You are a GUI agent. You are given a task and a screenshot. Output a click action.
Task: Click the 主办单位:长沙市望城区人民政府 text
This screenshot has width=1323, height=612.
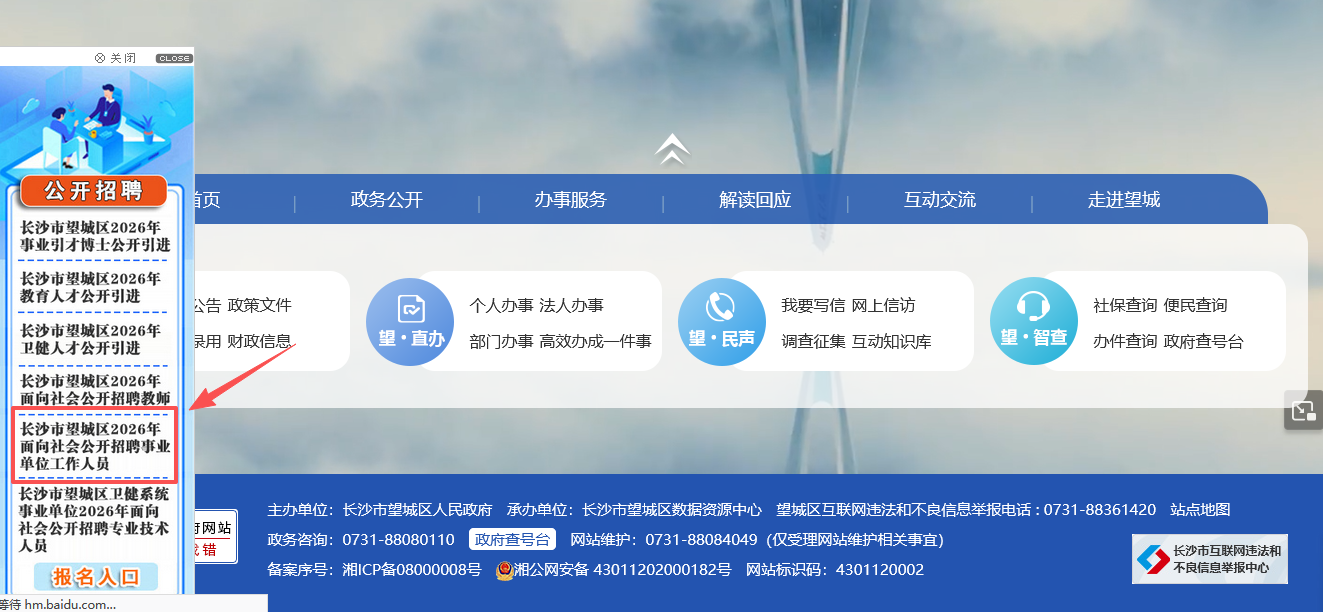(x=380, y=509)
